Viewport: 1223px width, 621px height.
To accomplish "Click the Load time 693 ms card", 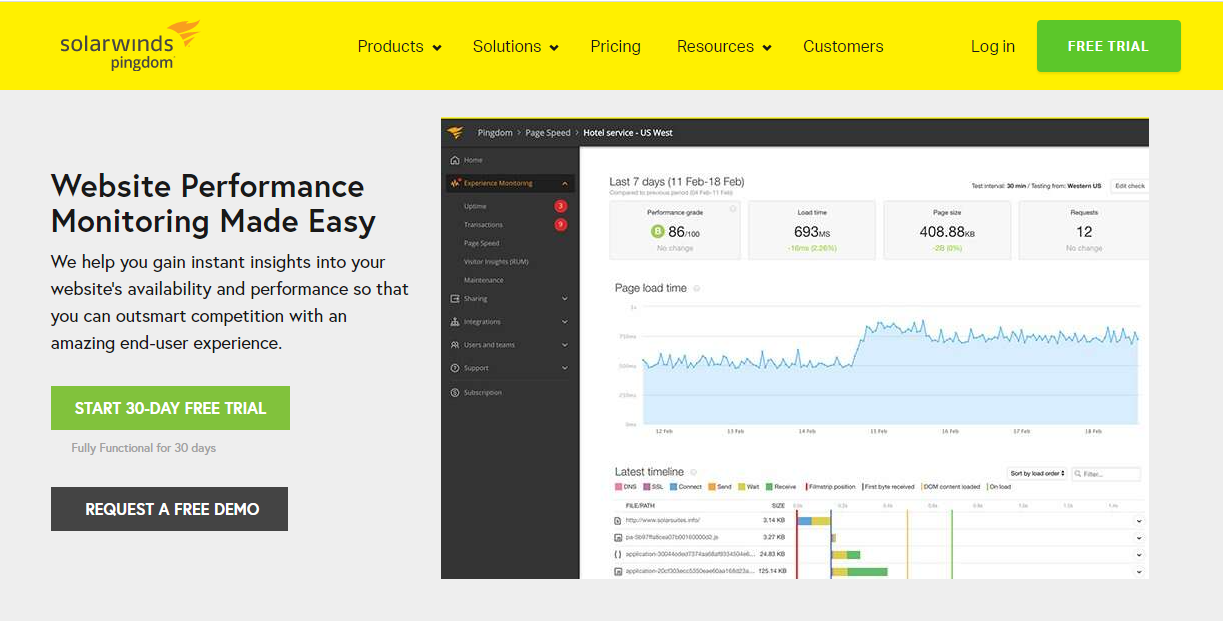I will (x=812, y=230).
